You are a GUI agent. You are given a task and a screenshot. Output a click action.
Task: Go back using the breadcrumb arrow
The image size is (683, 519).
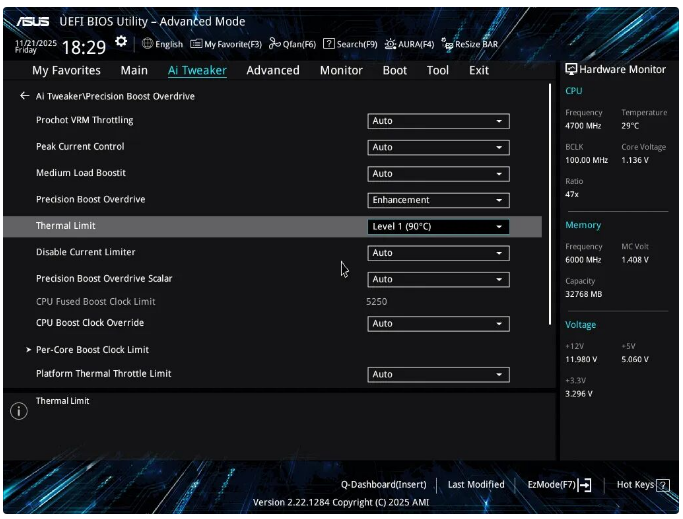pos(25,96)
